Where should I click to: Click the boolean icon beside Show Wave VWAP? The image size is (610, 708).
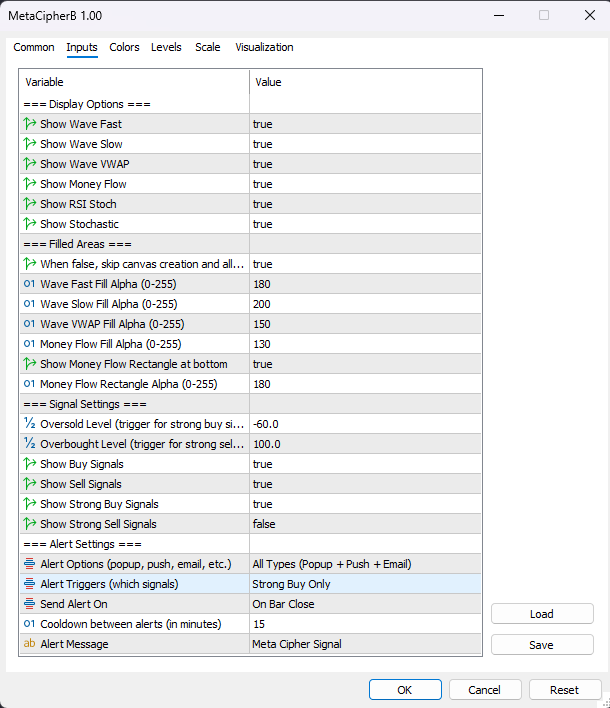click(30, 163)
